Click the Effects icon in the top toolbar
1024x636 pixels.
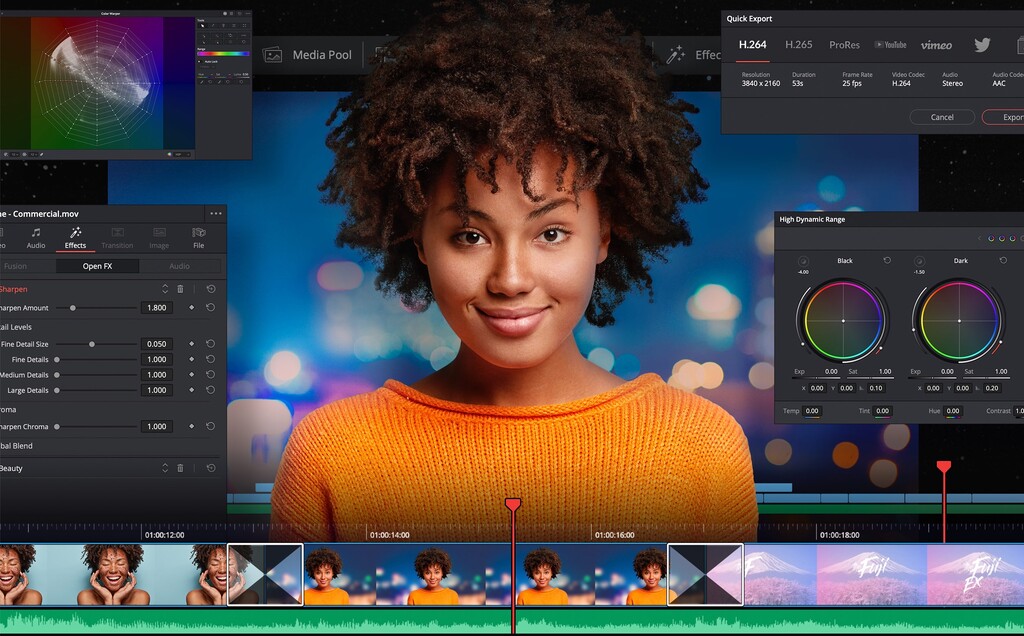(676, 55)
